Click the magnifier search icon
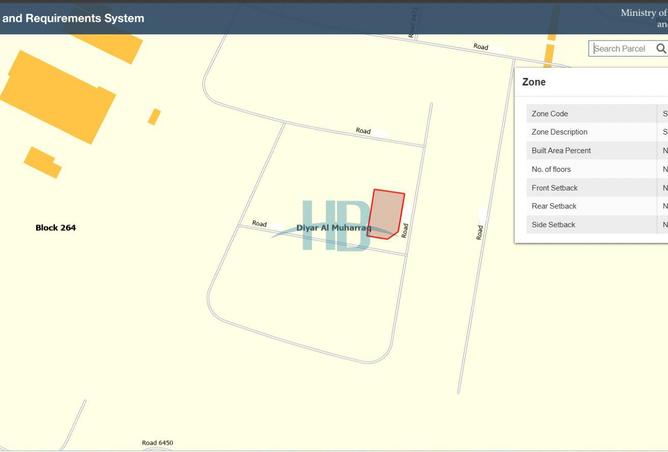Screen dimensions: 668x452 (661, 48)
